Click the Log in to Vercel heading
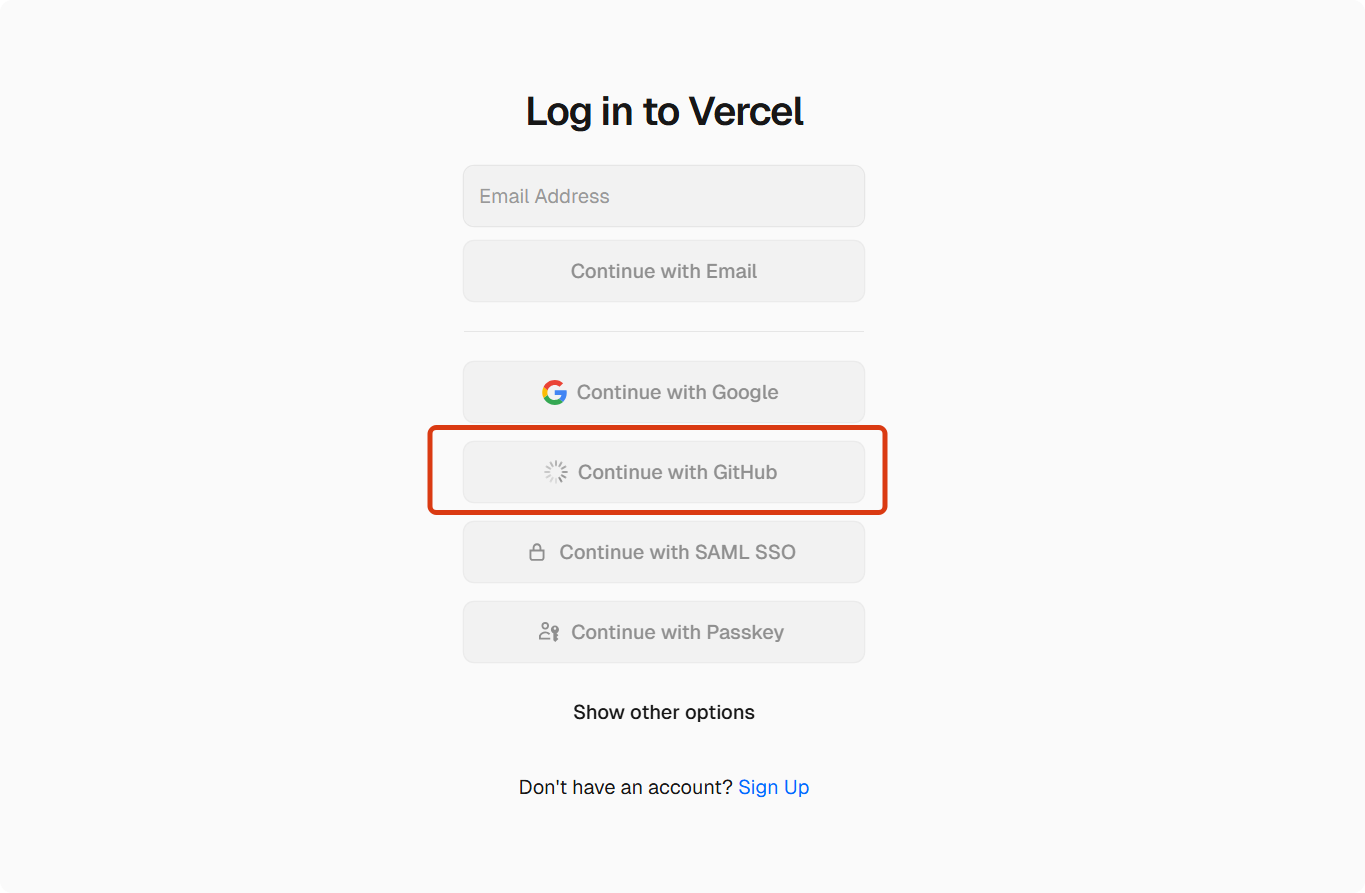The image size is (1365, 893). [665, 111]
